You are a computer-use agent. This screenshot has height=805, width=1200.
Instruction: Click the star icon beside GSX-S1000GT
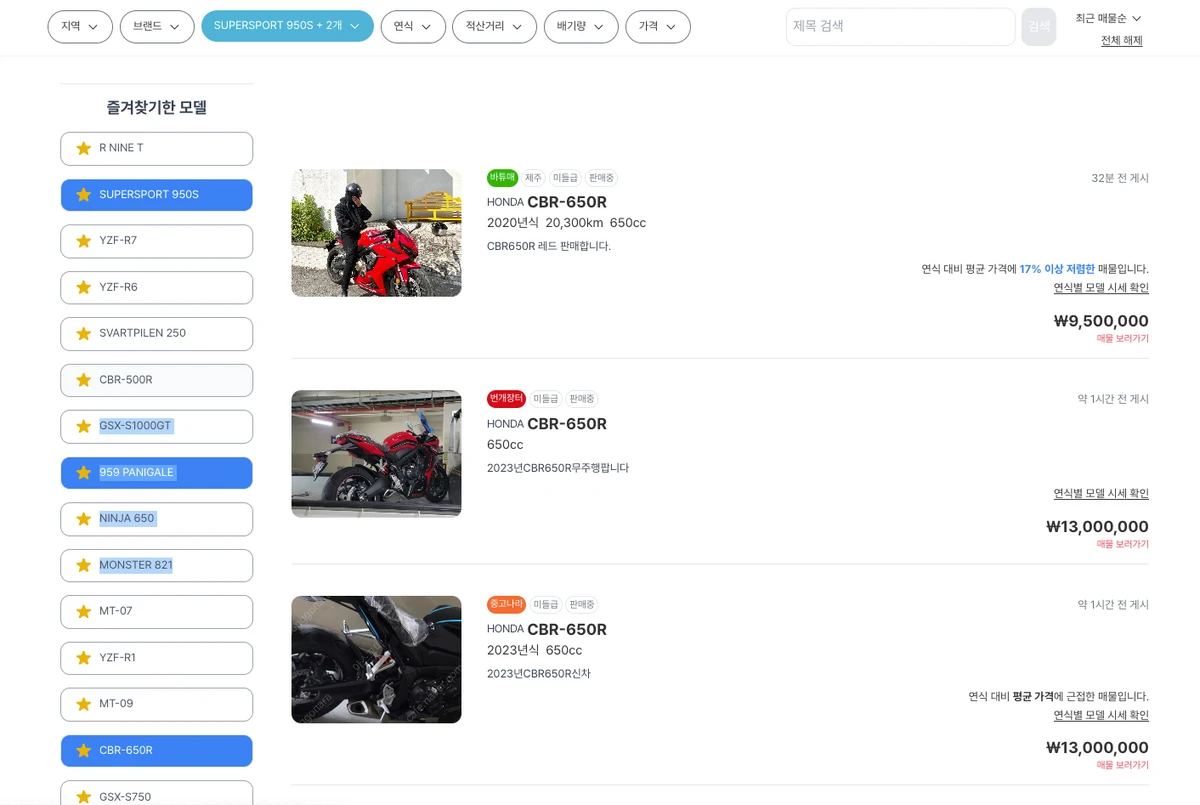coord(84,427)
